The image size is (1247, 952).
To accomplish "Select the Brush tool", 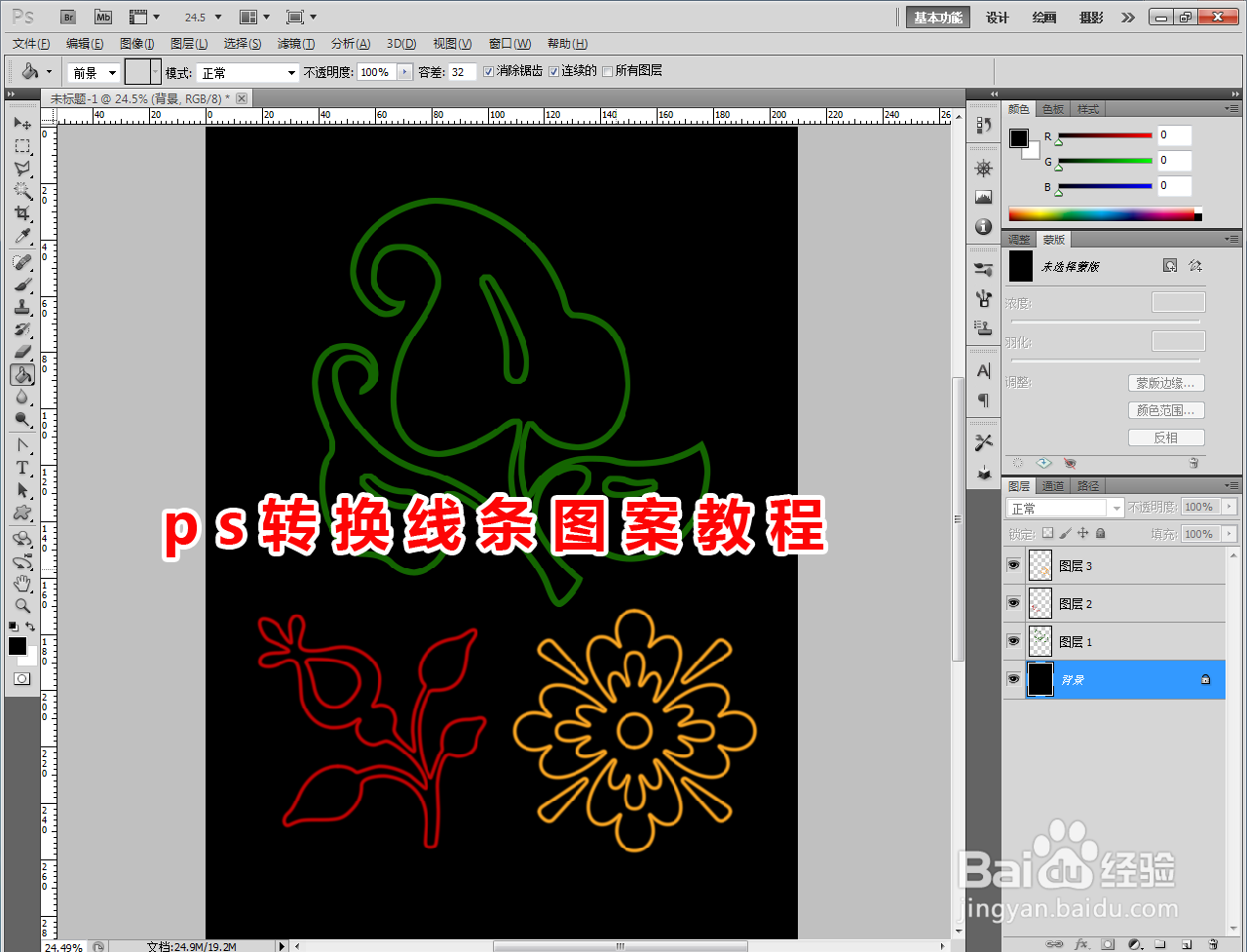I will [x=22, y=285].
